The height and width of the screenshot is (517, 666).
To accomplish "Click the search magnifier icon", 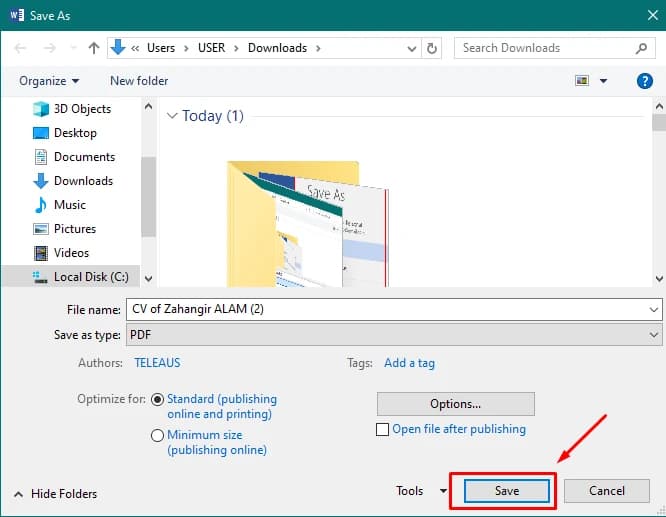I will tap(641, 48).
